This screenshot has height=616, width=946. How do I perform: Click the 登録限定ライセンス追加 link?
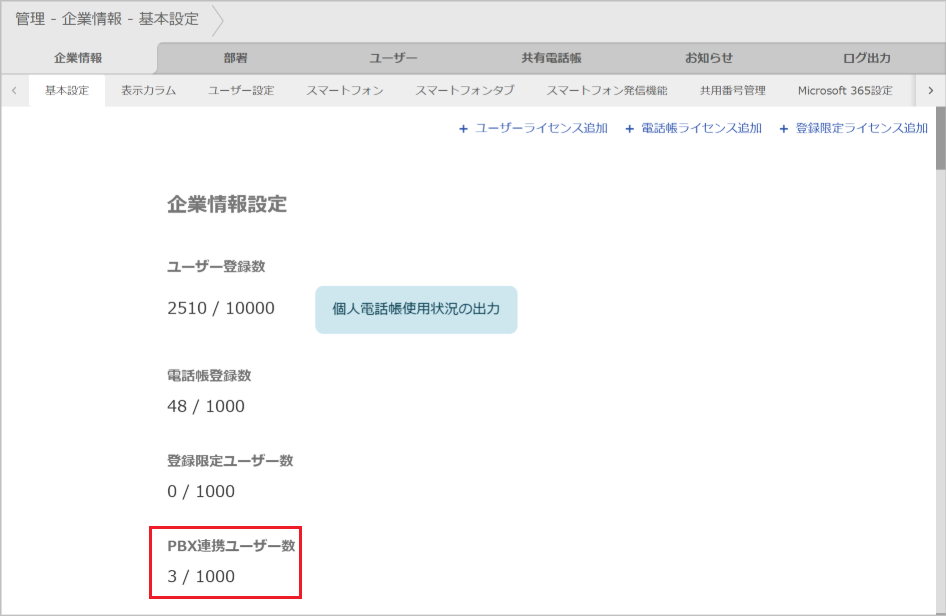coord(860,128)
